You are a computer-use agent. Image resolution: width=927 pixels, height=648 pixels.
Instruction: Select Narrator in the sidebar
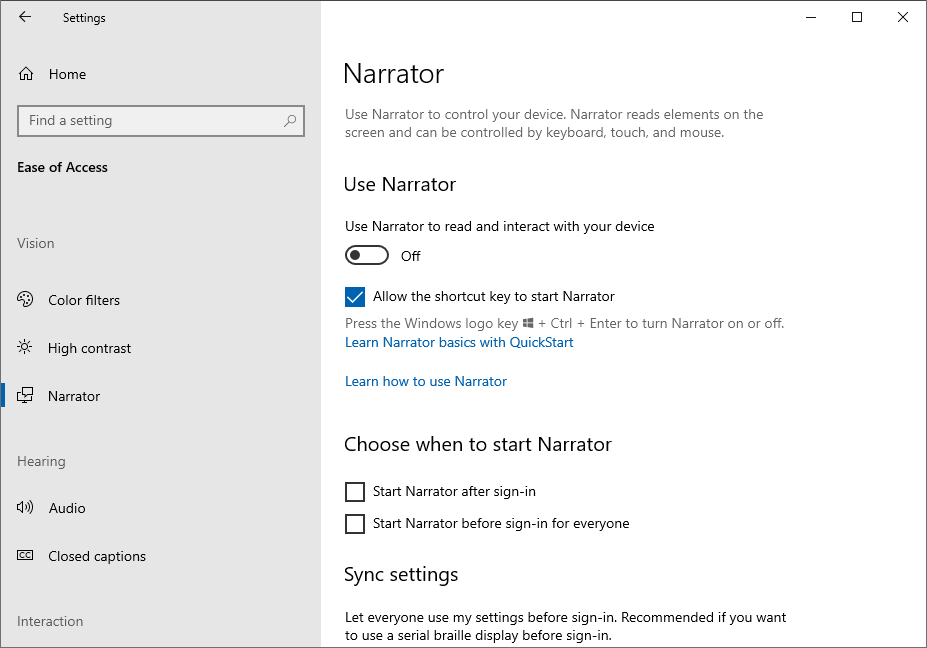coord(161,396)
